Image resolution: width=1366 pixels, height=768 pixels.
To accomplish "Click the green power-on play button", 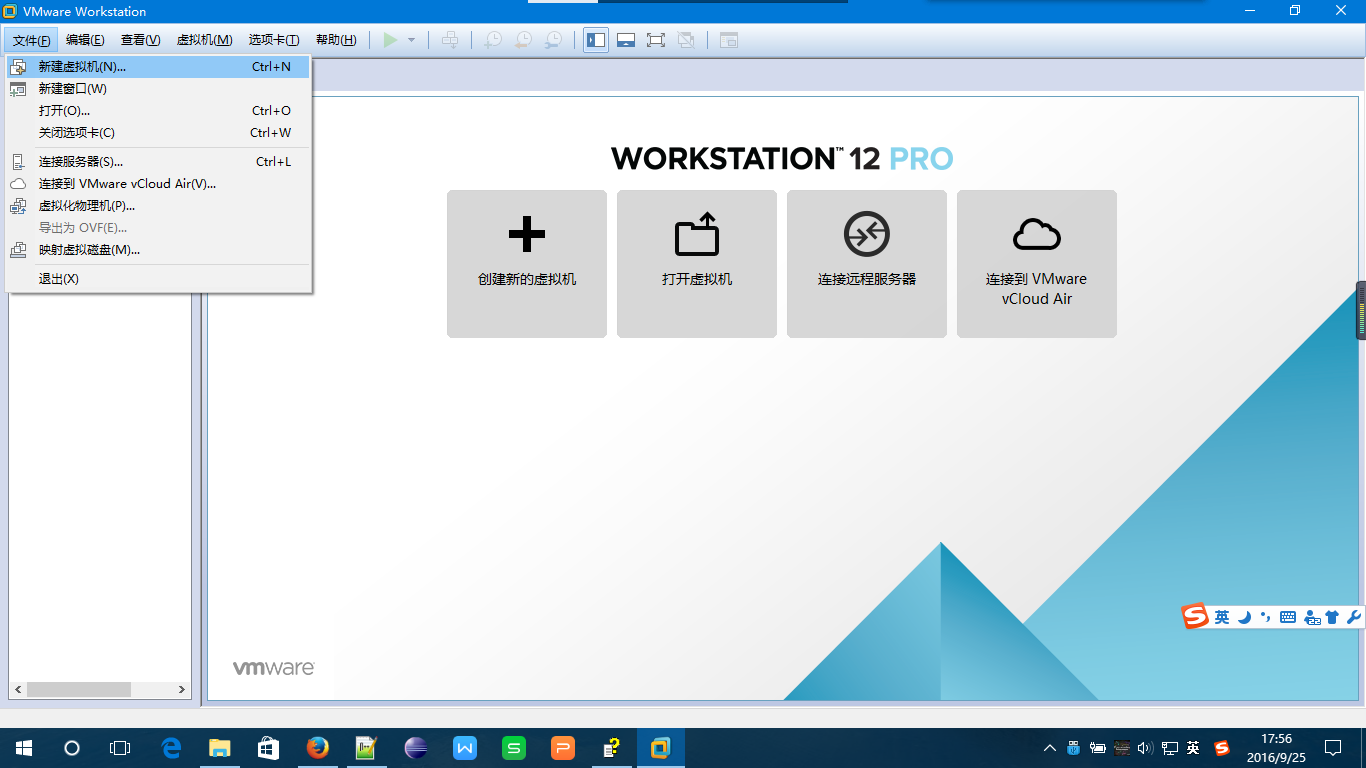I will [x=390, y=40].
